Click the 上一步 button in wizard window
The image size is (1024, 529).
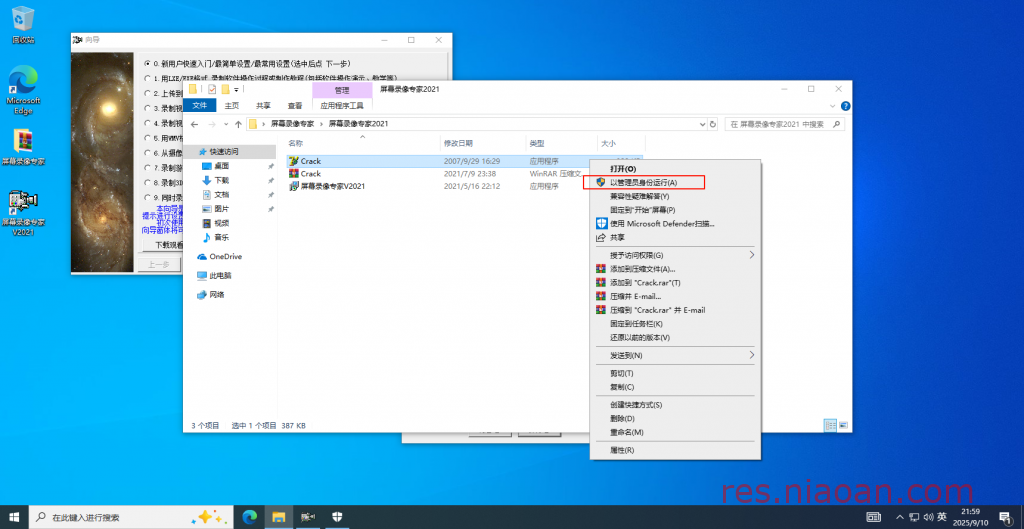(x=158, y=264)
